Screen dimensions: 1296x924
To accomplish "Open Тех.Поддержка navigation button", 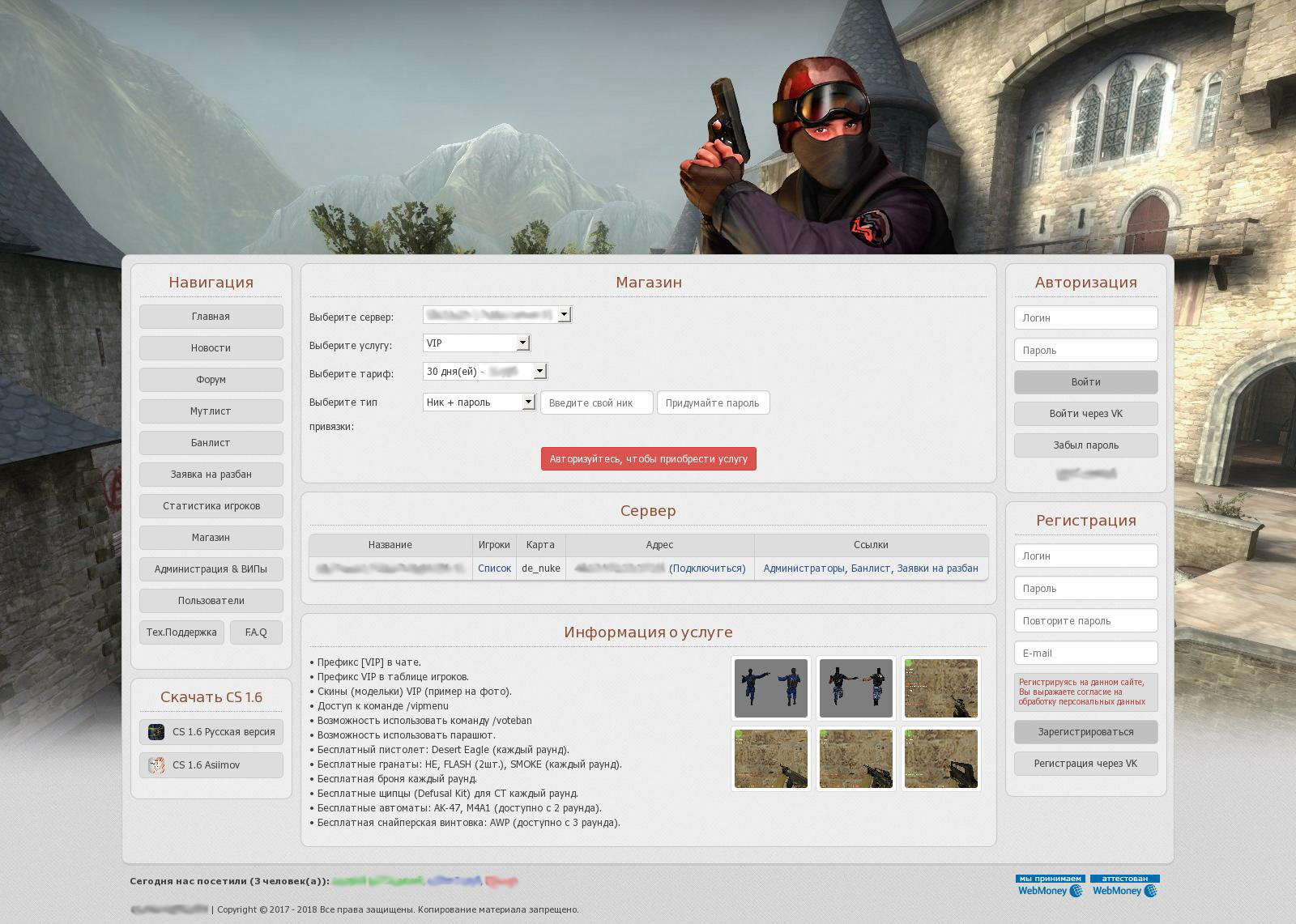I will [x=181, y=632].
